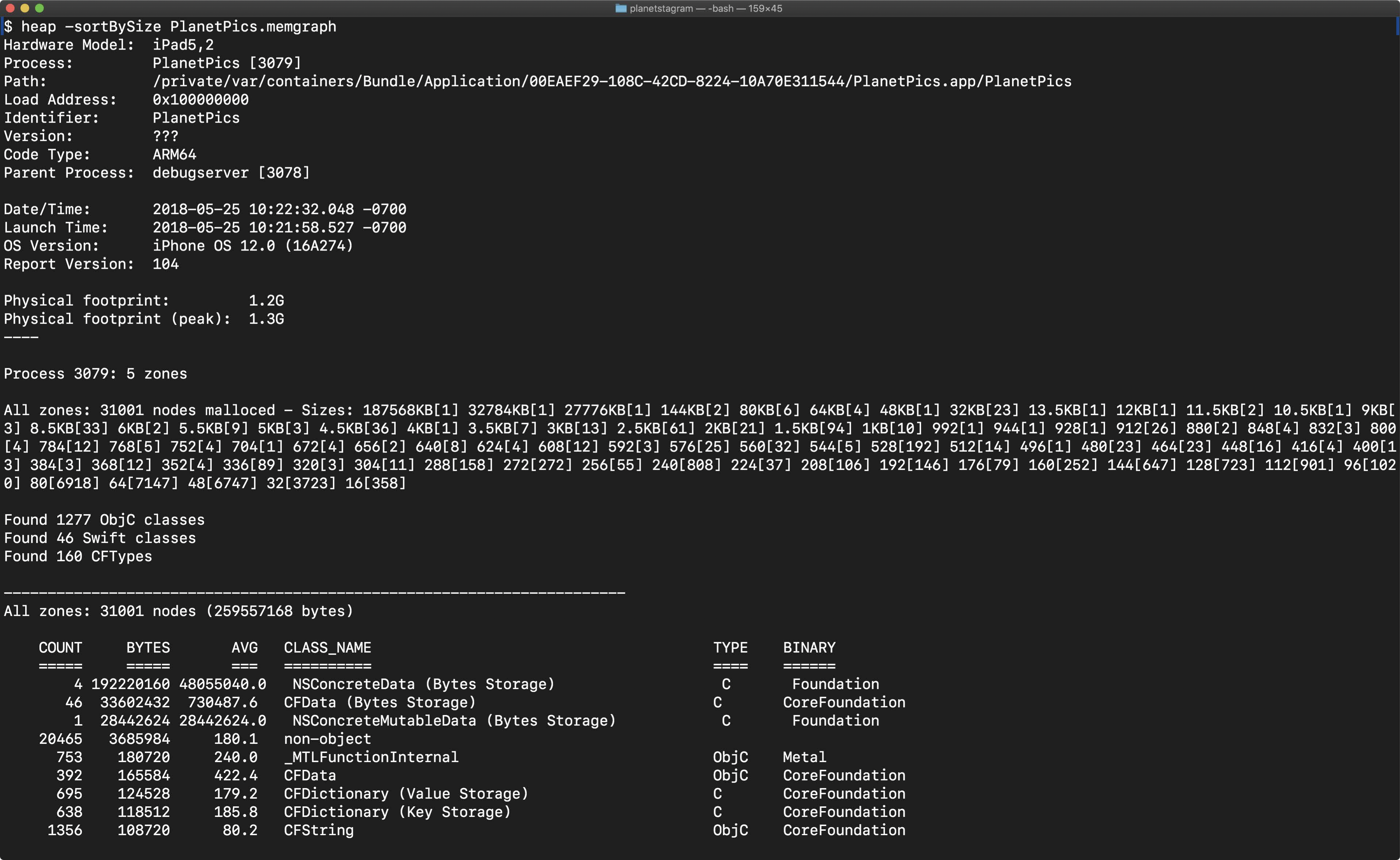Click the BYTES column header

[148, 647]
